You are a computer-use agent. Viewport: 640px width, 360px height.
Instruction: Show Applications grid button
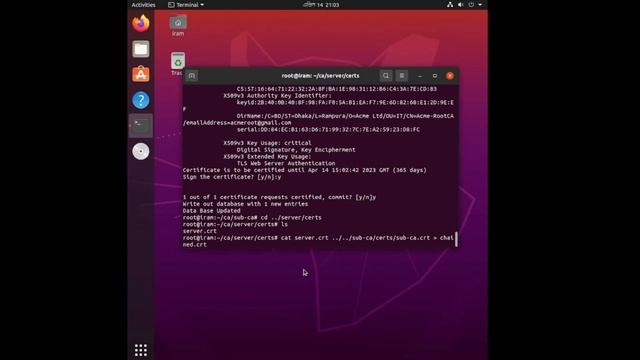[141, 350]
